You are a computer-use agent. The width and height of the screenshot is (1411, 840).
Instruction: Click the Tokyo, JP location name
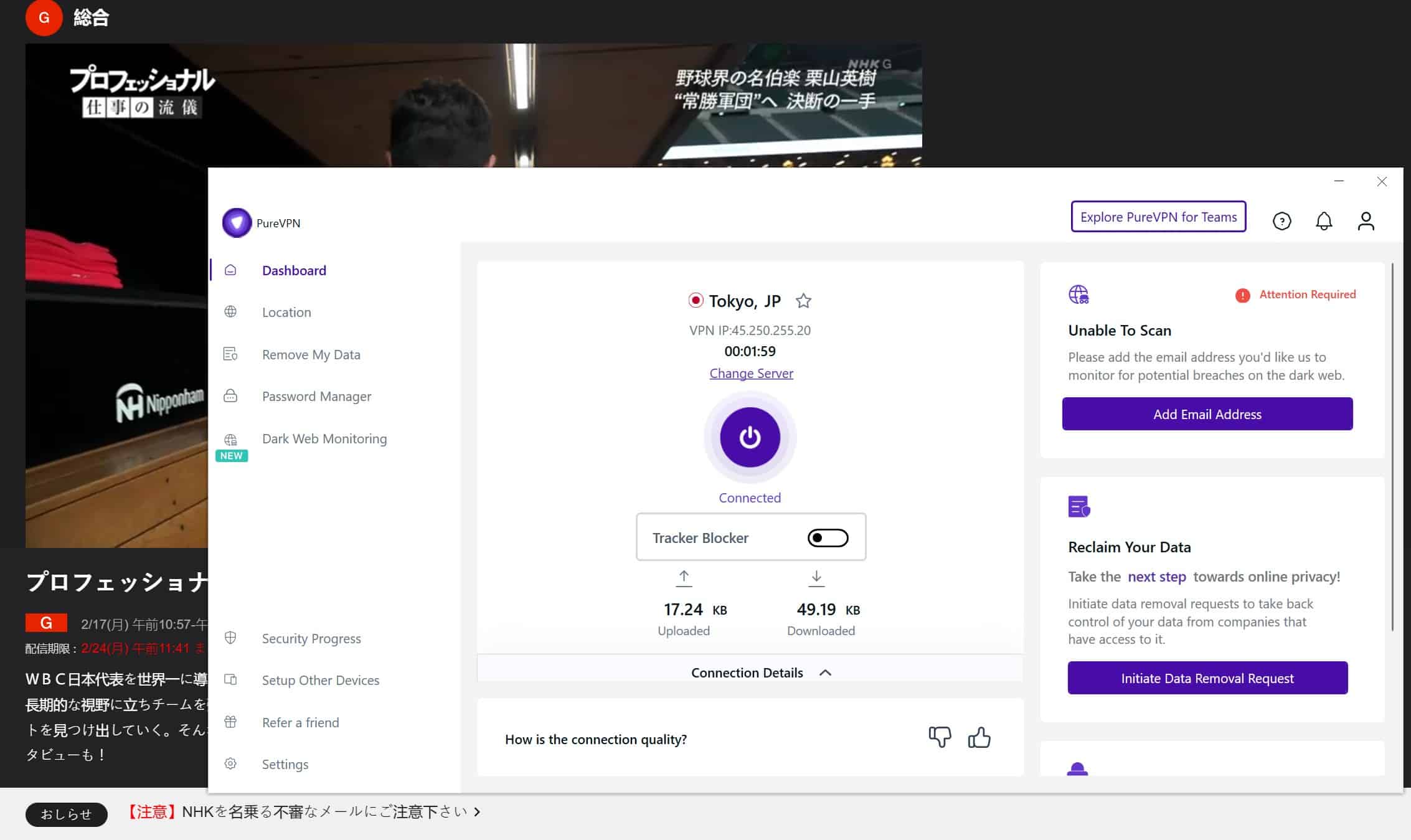point(745,301)
